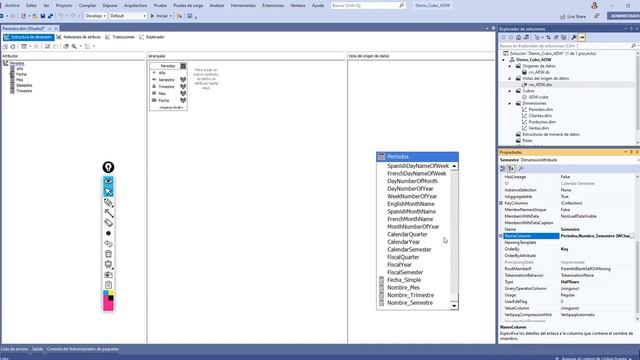Screen dimensions: 640x360
Task: Click the Alphabetical sort icon in Properties
Action: coord(511,169)
